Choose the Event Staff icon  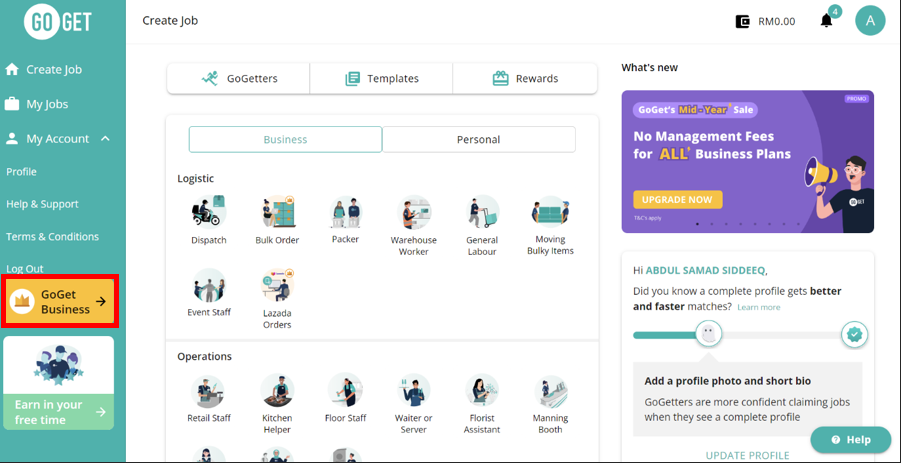tap(209, 285)
